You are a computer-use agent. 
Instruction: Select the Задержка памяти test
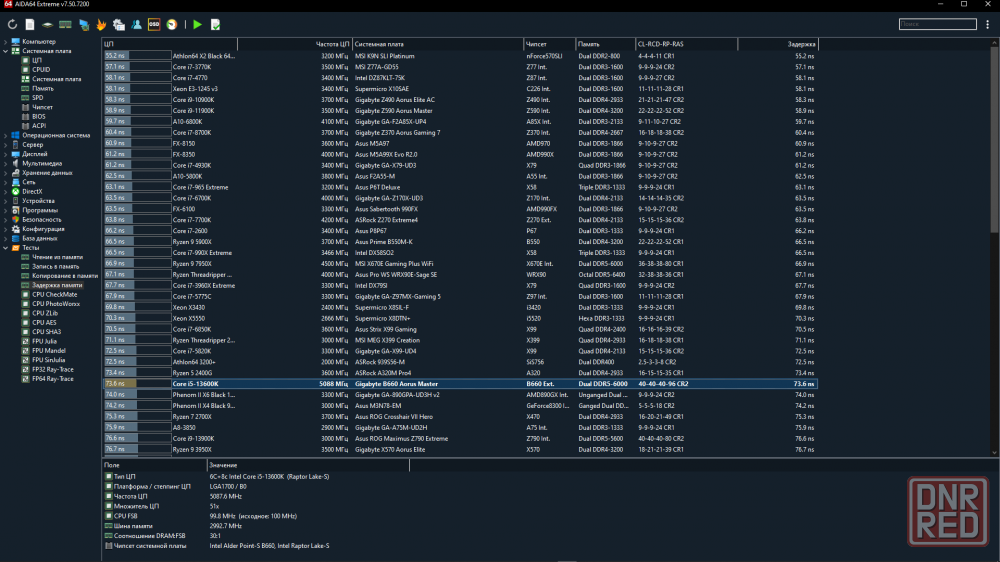tap(57, 285)
